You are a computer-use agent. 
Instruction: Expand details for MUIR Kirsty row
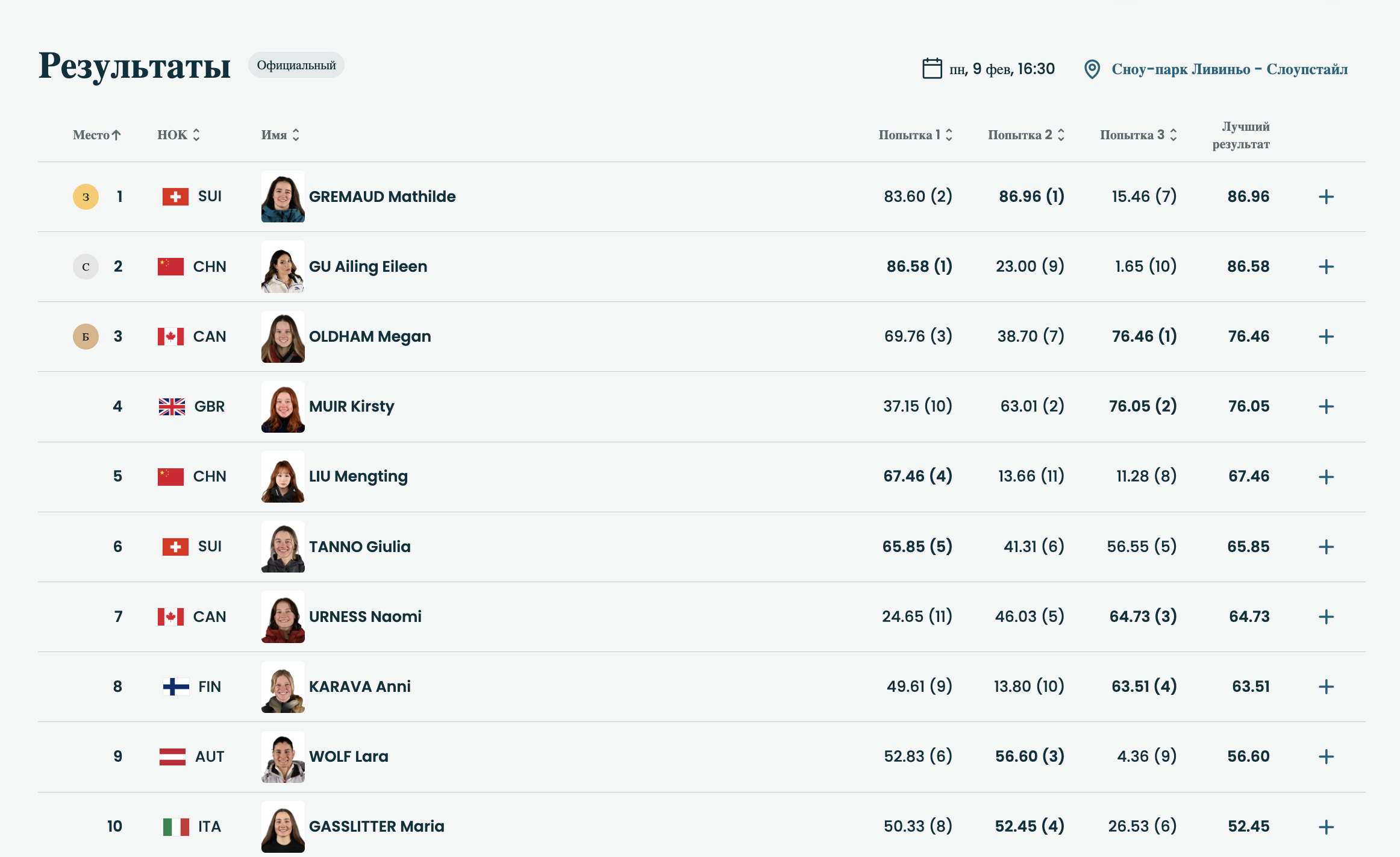(x=1326, y=407)
